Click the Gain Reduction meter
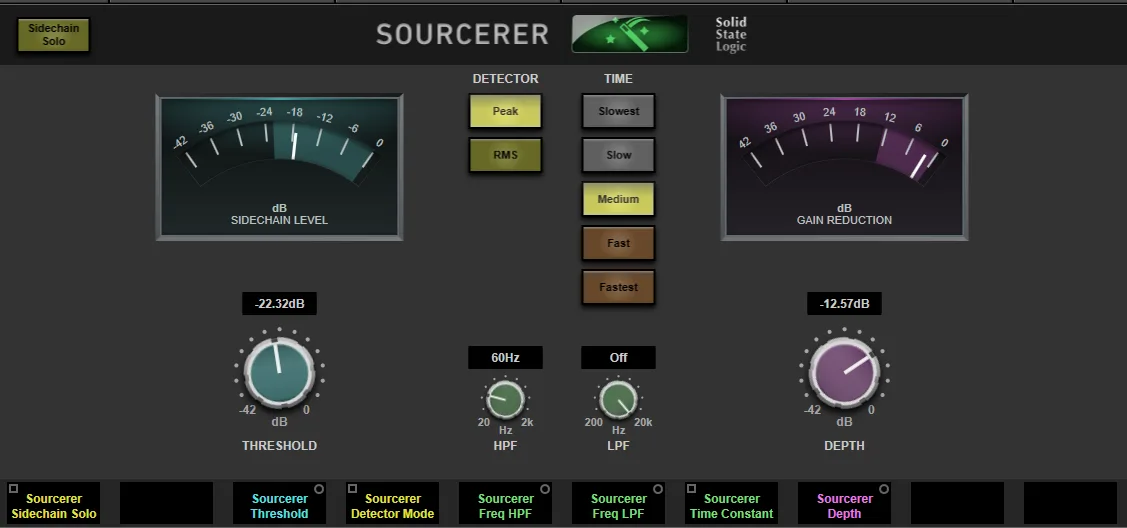 [x=845, y=167]
